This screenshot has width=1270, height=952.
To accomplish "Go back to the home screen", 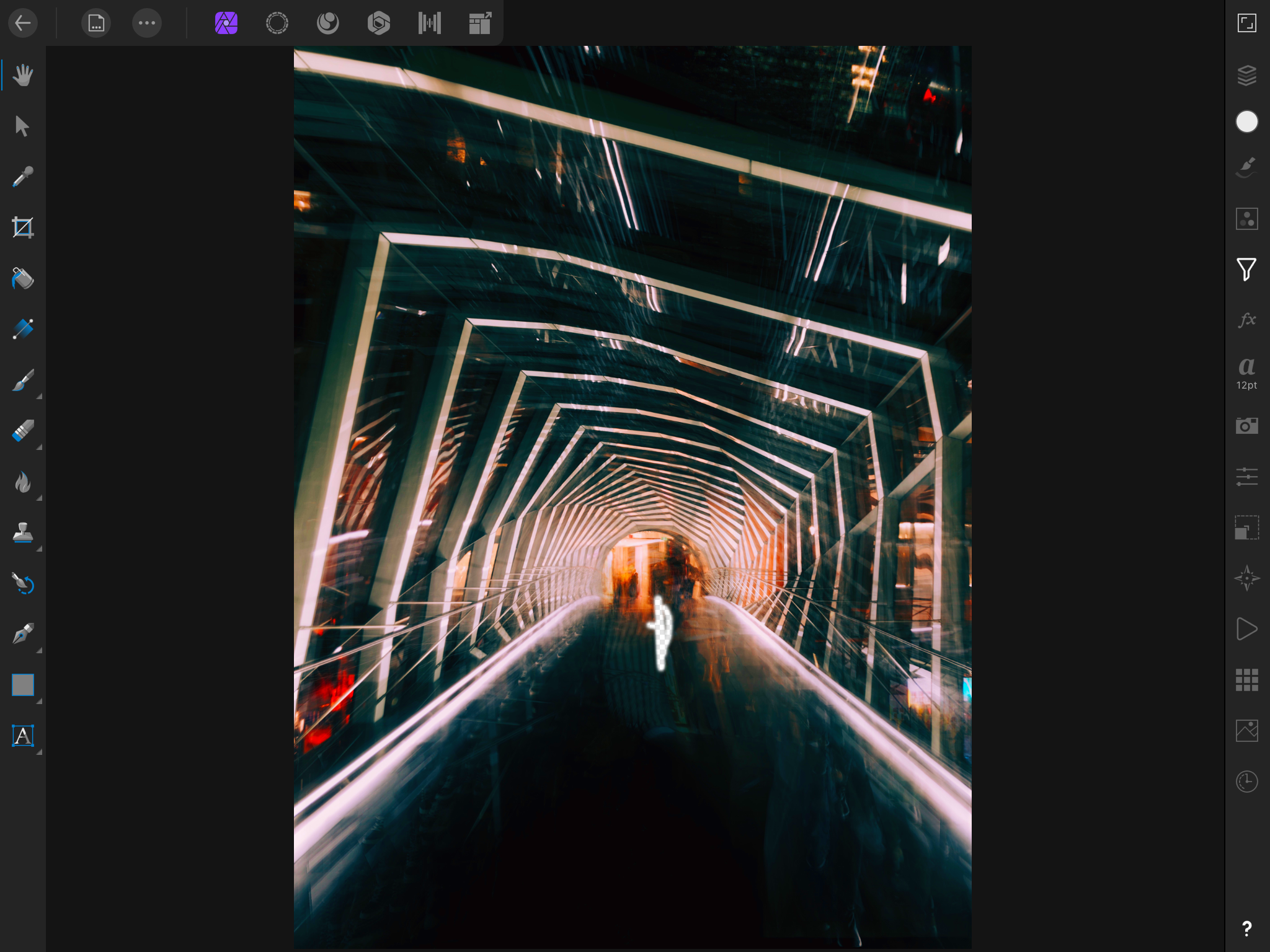I will click(23, 24).
